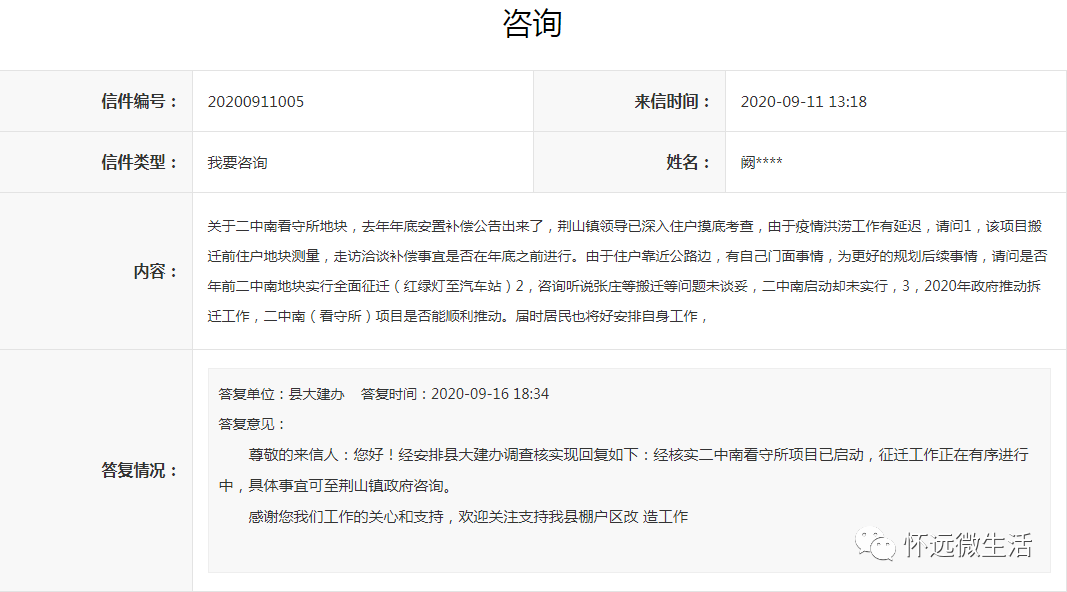Click the 内容 row label
Screen dimensions: 1067x592
[155, 271]
